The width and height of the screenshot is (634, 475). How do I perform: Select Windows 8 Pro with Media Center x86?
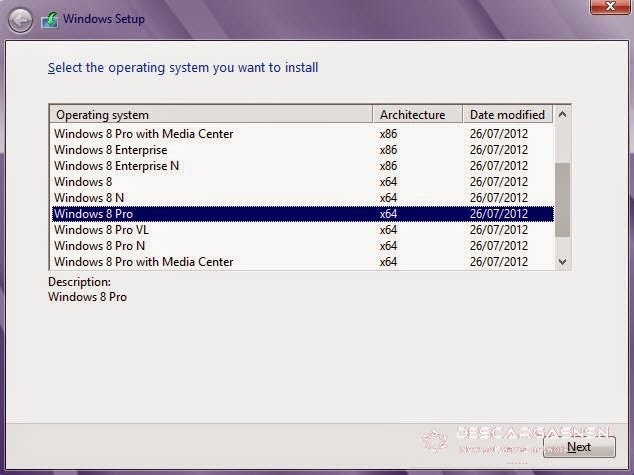tap(302, 134)
